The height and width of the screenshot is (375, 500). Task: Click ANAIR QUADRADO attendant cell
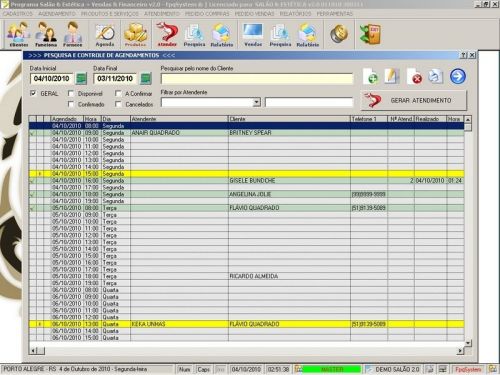pyautogui.click(x=179, y=133)
